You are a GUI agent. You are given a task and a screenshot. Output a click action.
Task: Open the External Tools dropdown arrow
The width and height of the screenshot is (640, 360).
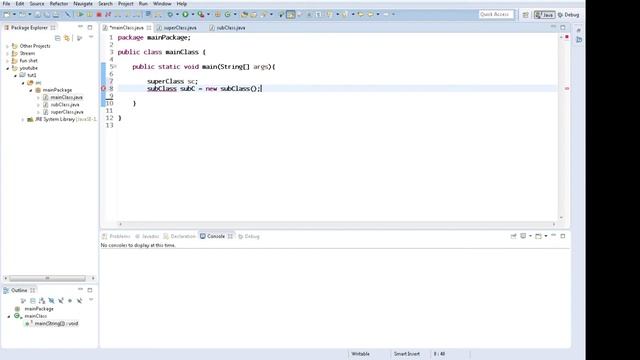[x=208, y=14]
